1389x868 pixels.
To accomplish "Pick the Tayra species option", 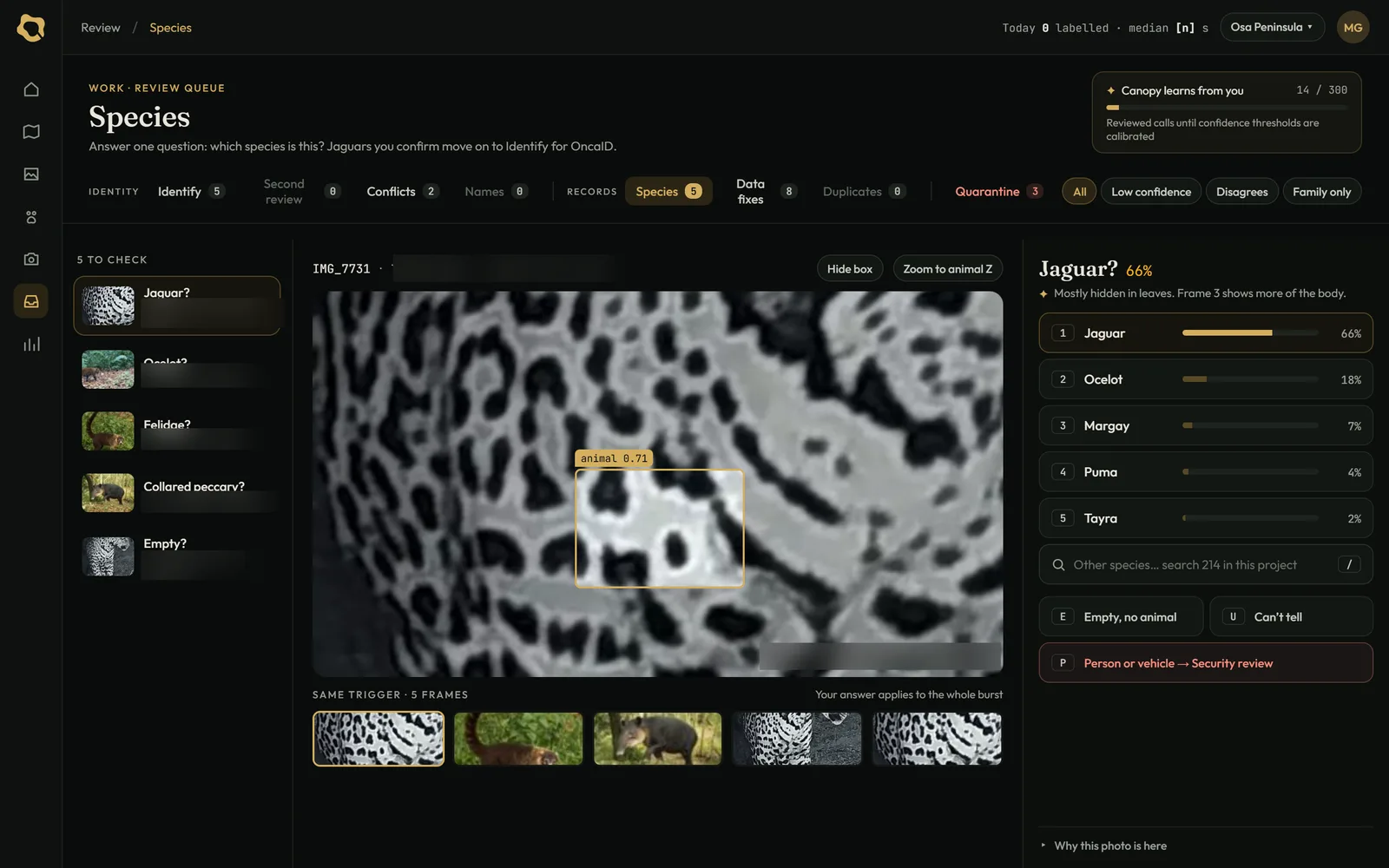I will point(1205,518).
